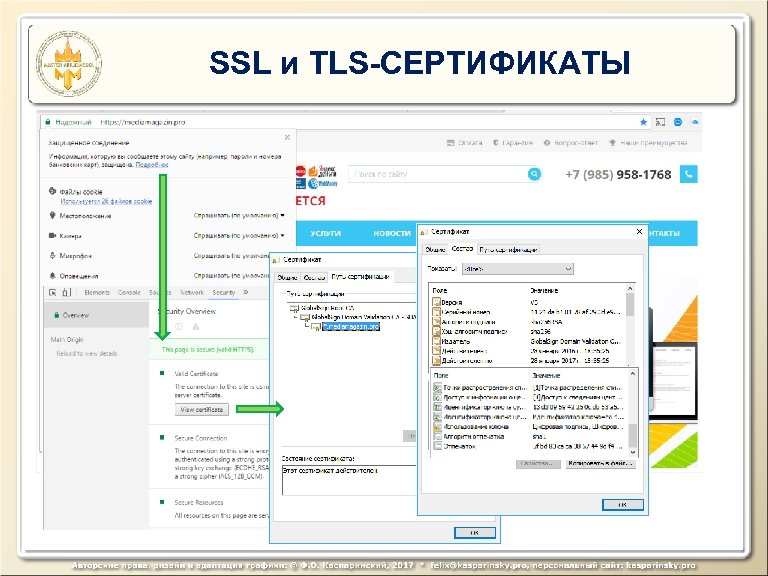
Task: Click 'Reload to view details' text
Action: (x=87, y=353)
